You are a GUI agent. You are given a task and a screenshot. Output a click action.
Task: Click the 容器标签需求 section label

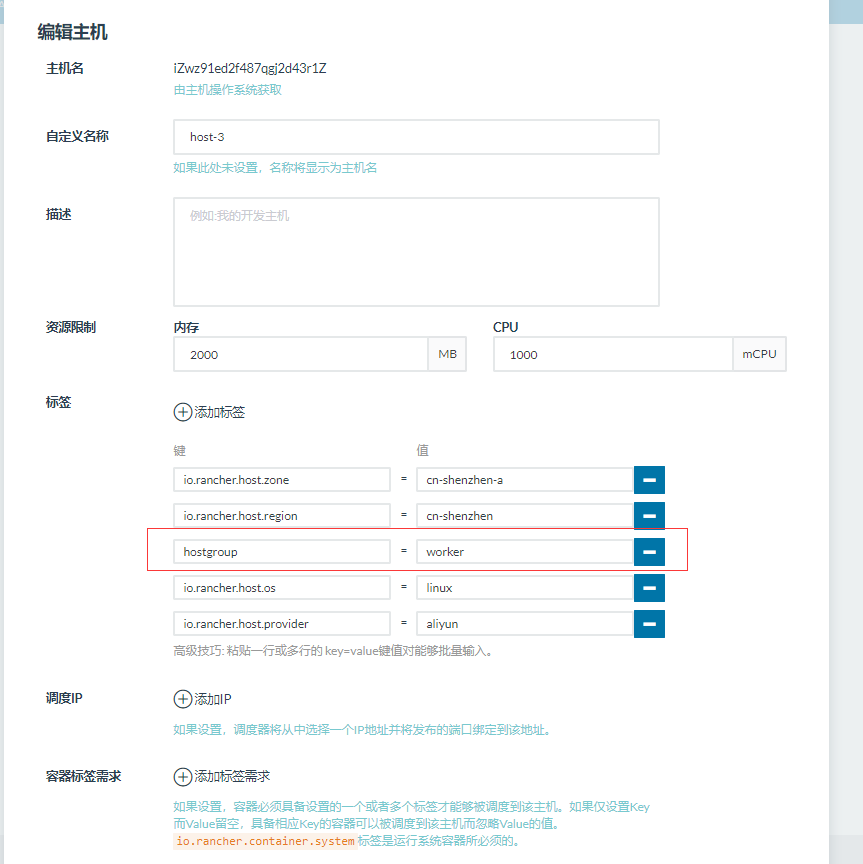[x=83, y=776]
